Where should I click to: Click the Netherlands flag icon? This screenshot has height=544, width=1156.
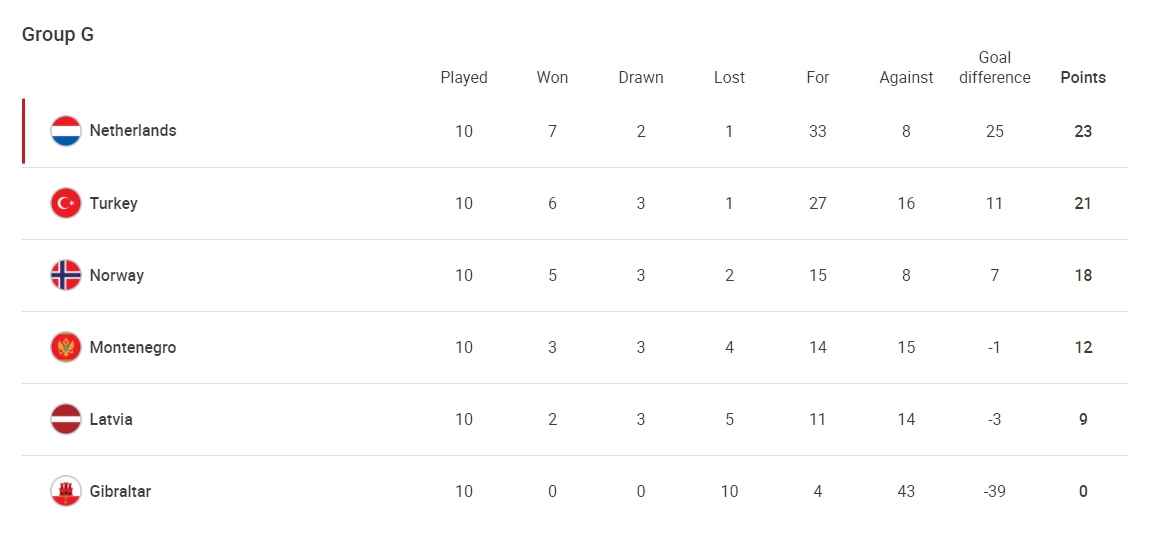[66, 131]
